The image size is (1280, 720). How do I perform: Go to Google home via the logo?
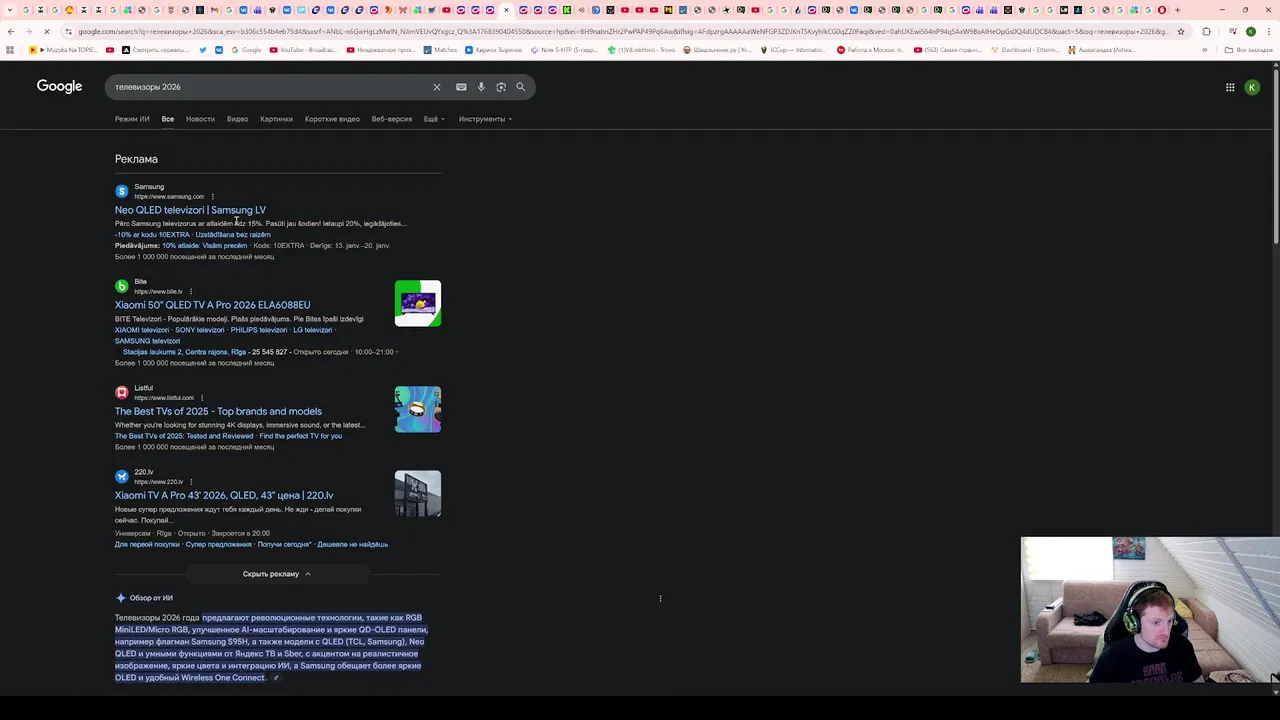[59, 86]
